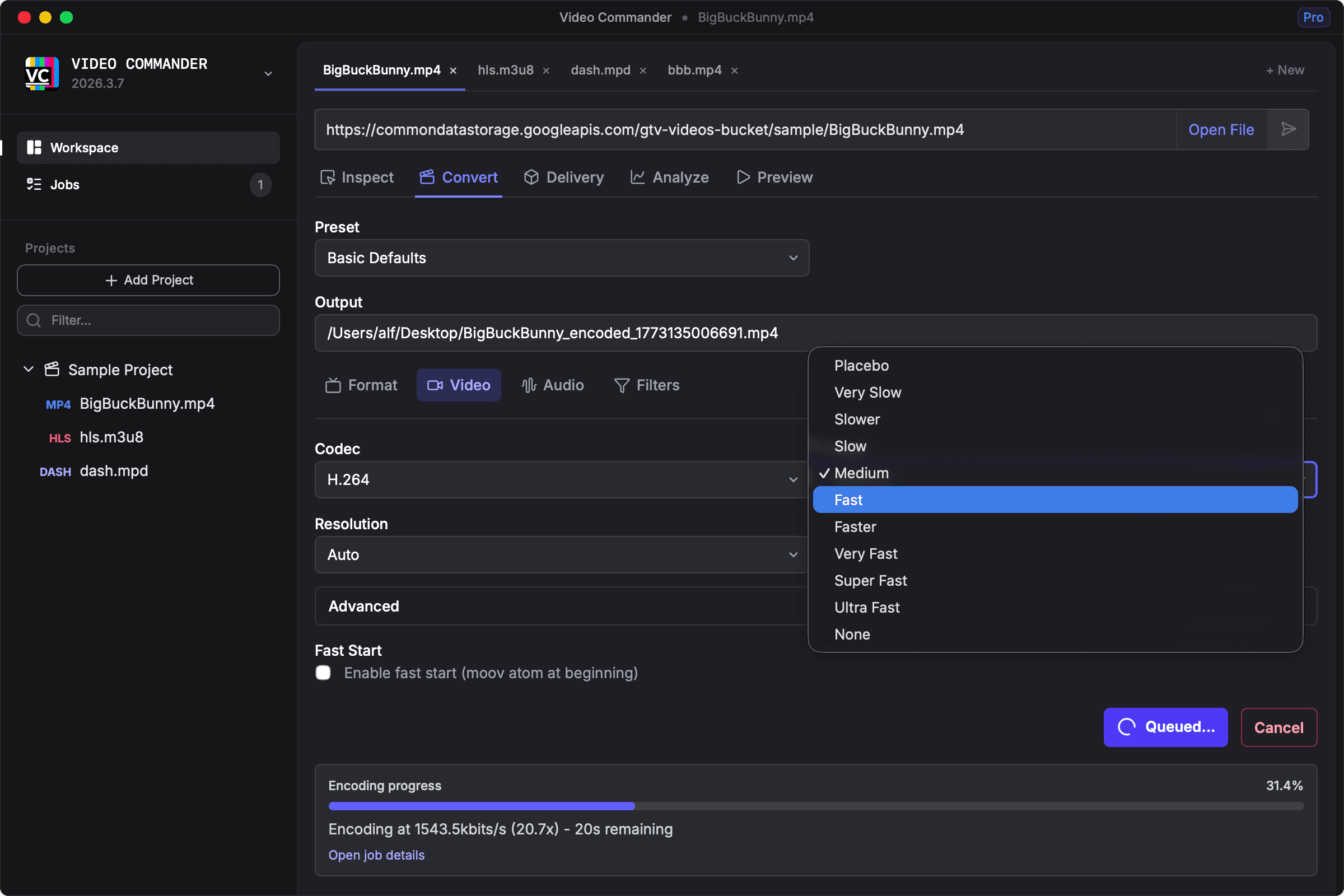Open job details for the encoding
Viewport: 1344px width, 896px height.
376,855
